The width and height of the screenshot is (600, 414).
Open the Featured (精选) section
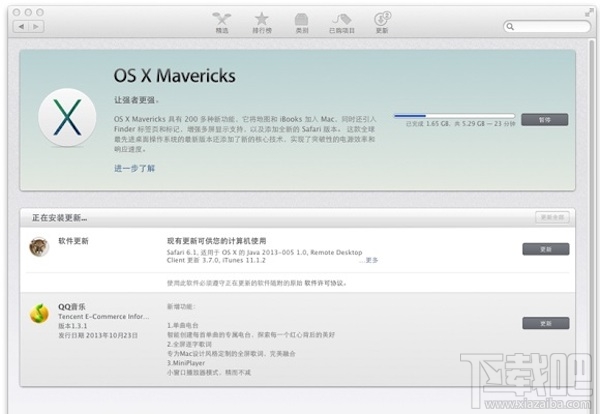click(x=220, y=22)
